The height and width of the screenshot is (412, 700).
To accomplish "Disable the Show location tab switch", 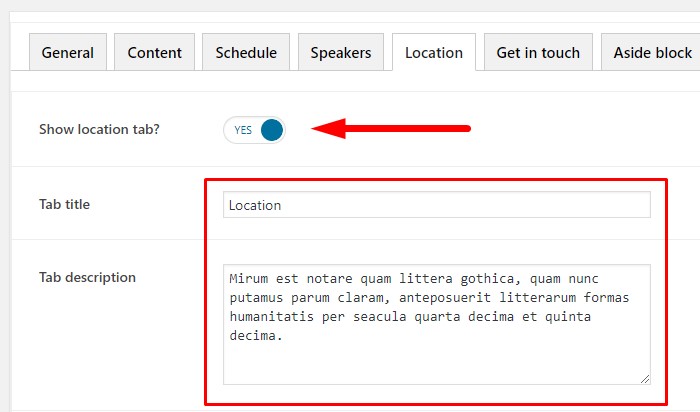I will 254,130.
